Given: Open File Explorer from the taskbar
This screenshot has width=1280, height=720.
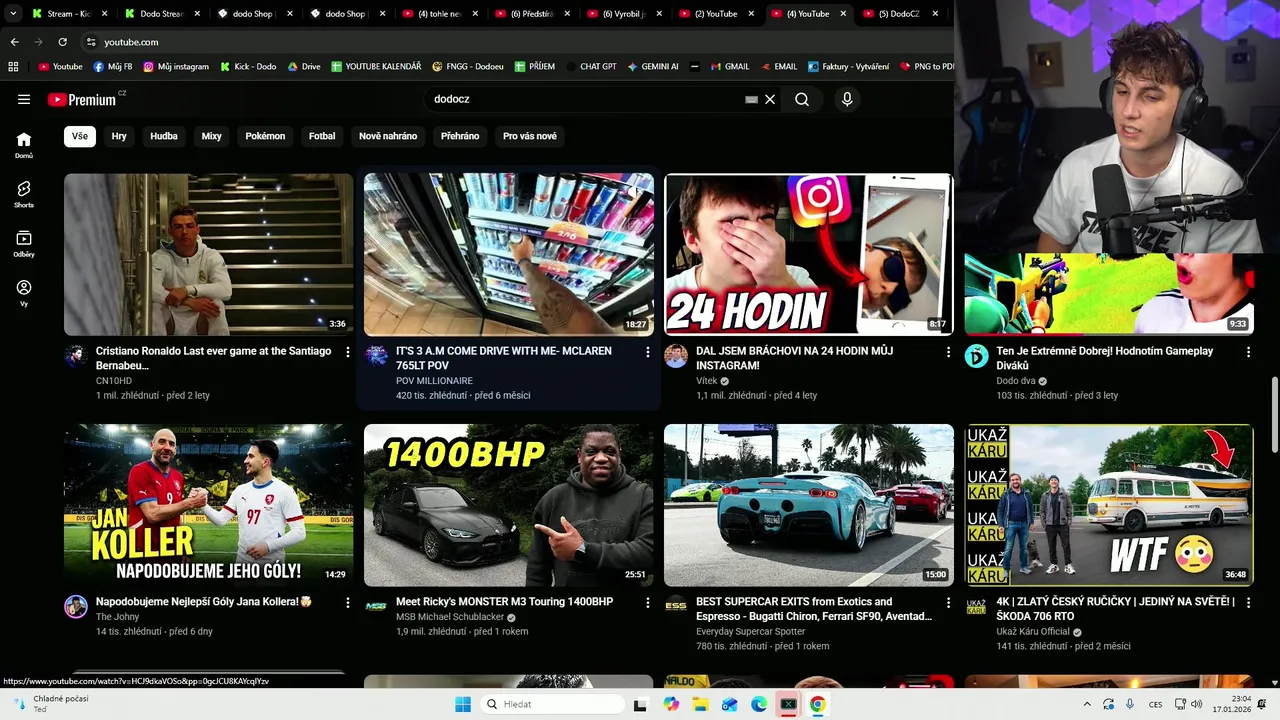Looking at the screenshot, I should pyautogui.click(x=700, y=704).
